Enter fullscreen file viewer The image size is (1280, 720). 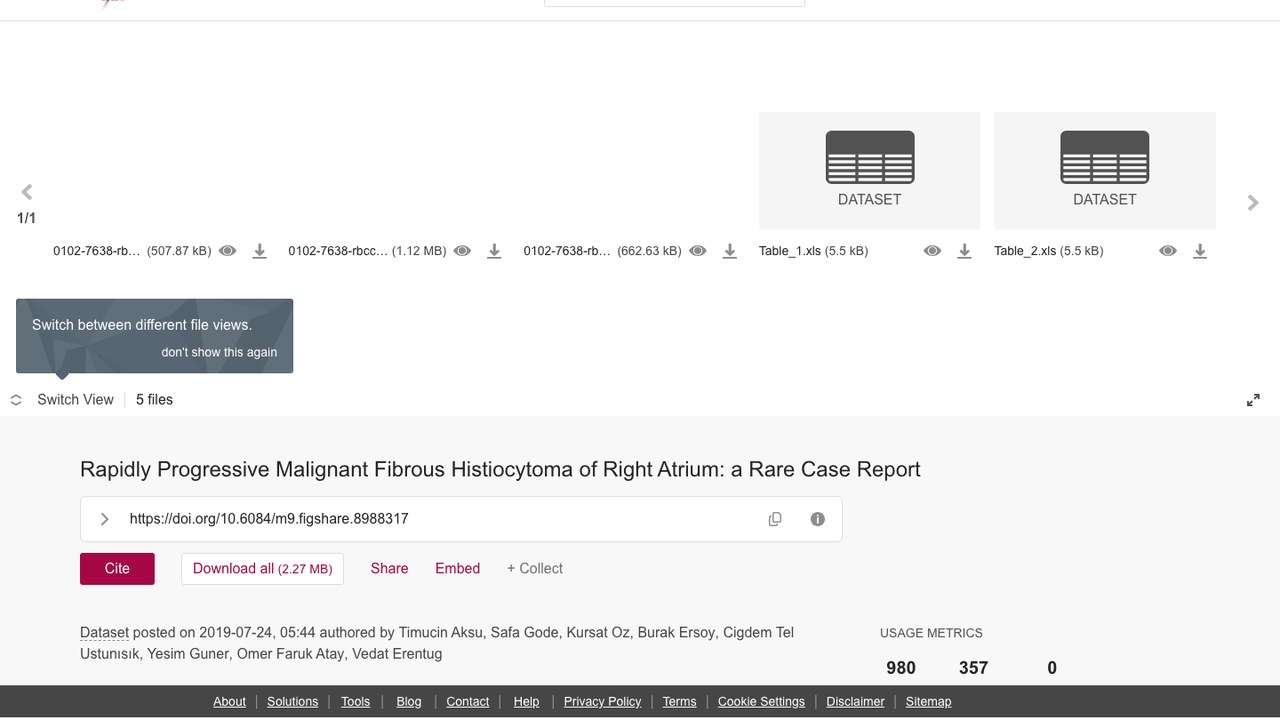coord(1253,400)
